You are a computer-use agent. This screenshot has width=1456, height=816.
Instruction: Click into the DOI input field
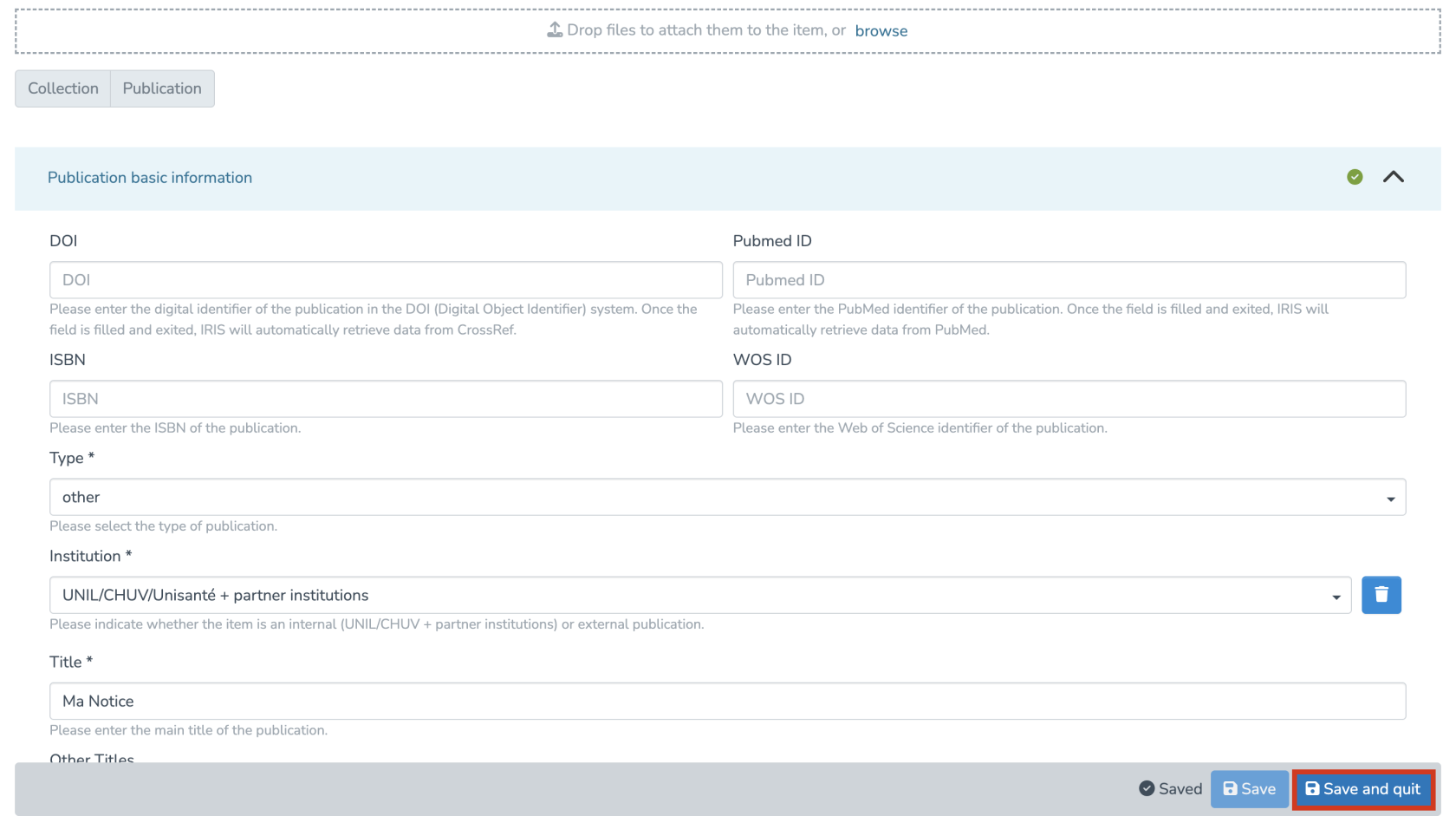click(x=386, y=280)
